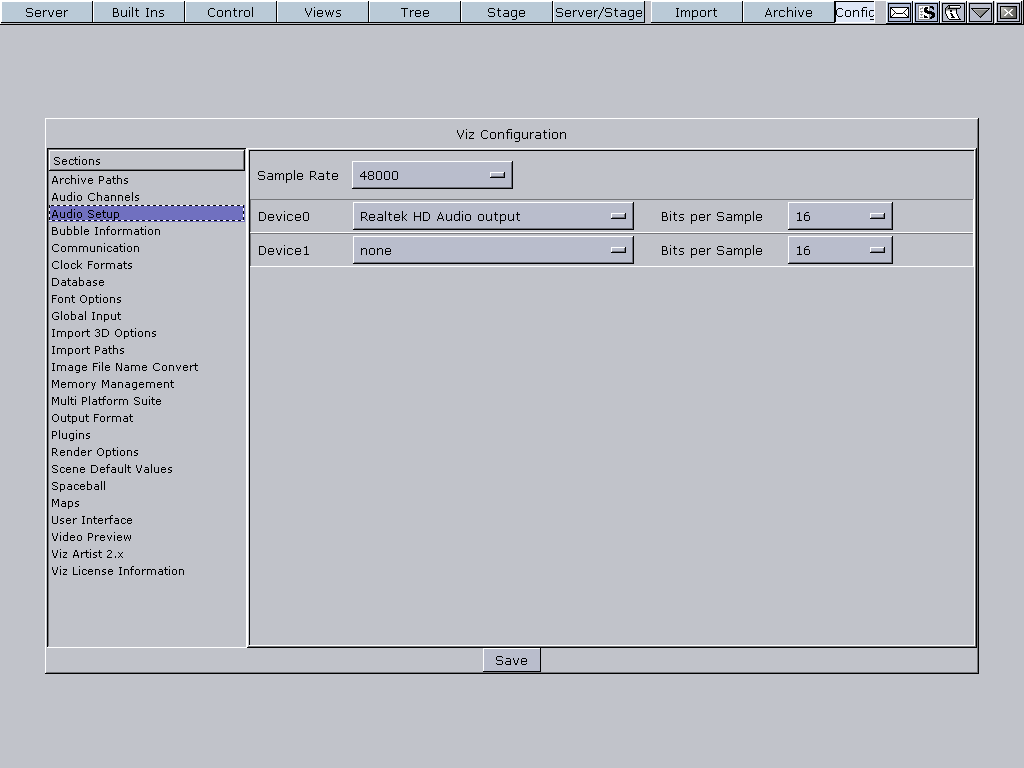Open the Memory Management section
Viewport: 1024px width, 768px height.
pos(112,384)
